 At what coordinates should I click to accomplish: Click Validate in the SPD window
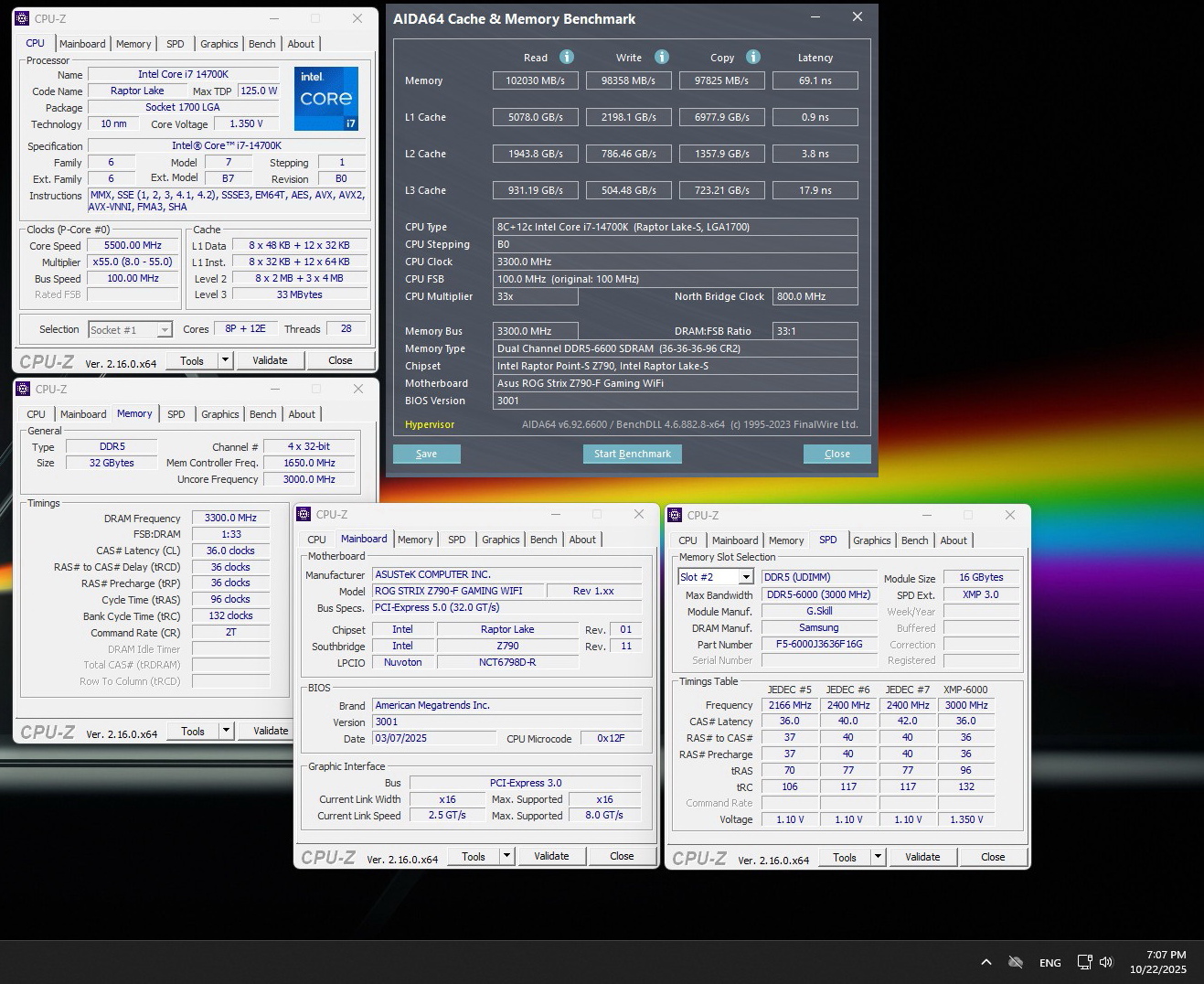pyautogui.click(x=922, y=857)
